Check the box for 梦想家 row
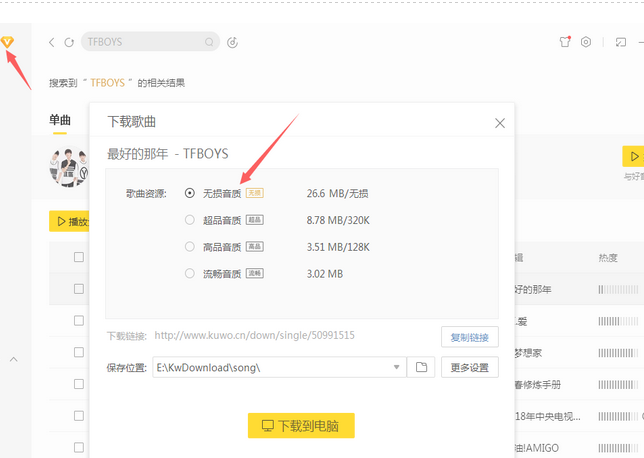The image size is (644, 458). tap(79, 352)
